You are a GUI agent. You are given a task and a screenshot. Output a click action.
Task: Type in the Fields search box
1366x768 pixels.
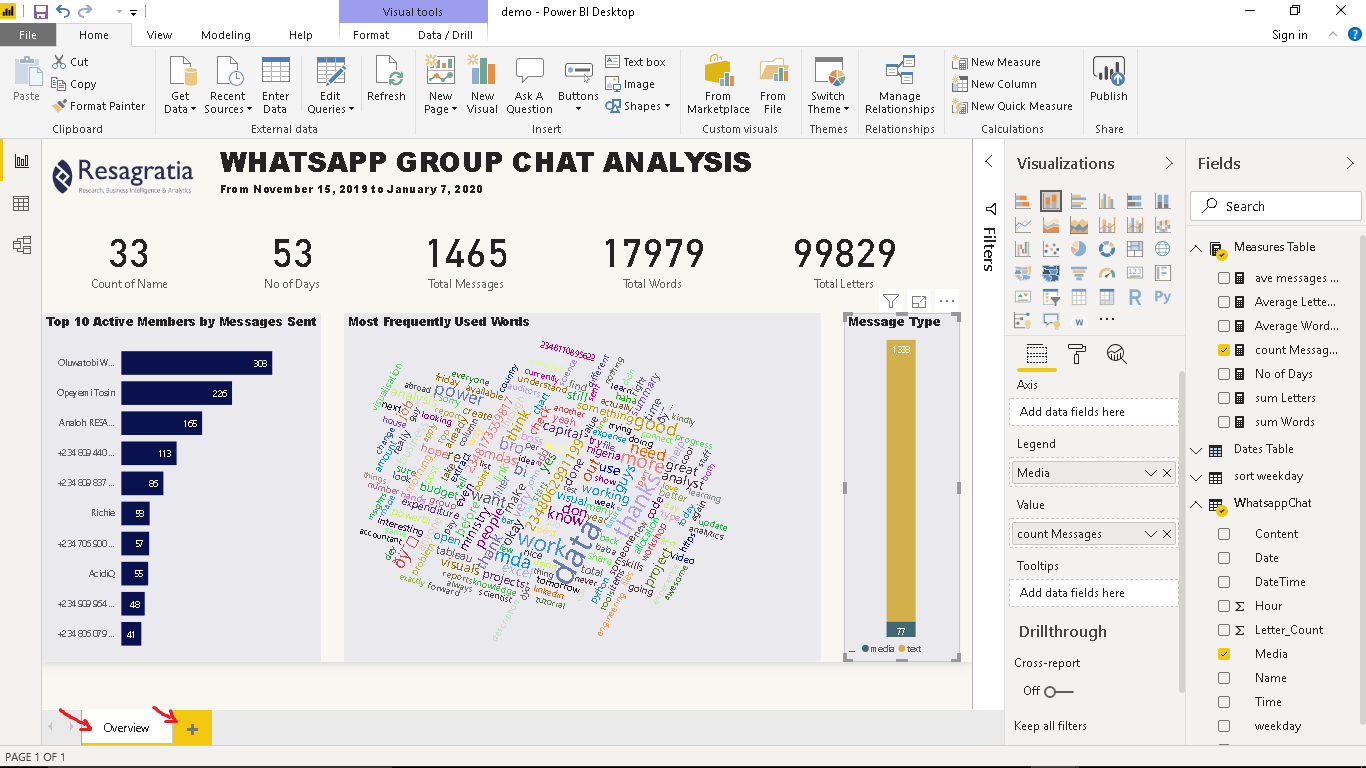click(x=1275, y=205)
